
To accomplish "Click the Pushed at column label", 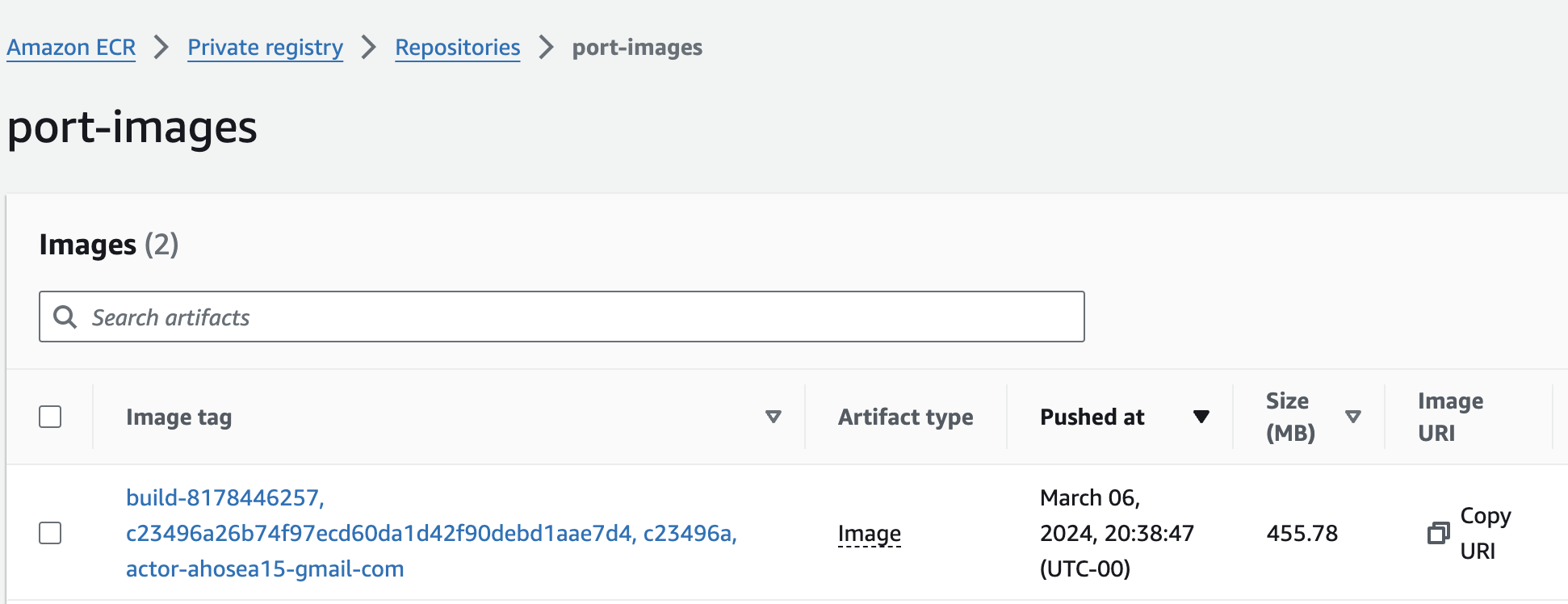I will tap(1092, 417).
